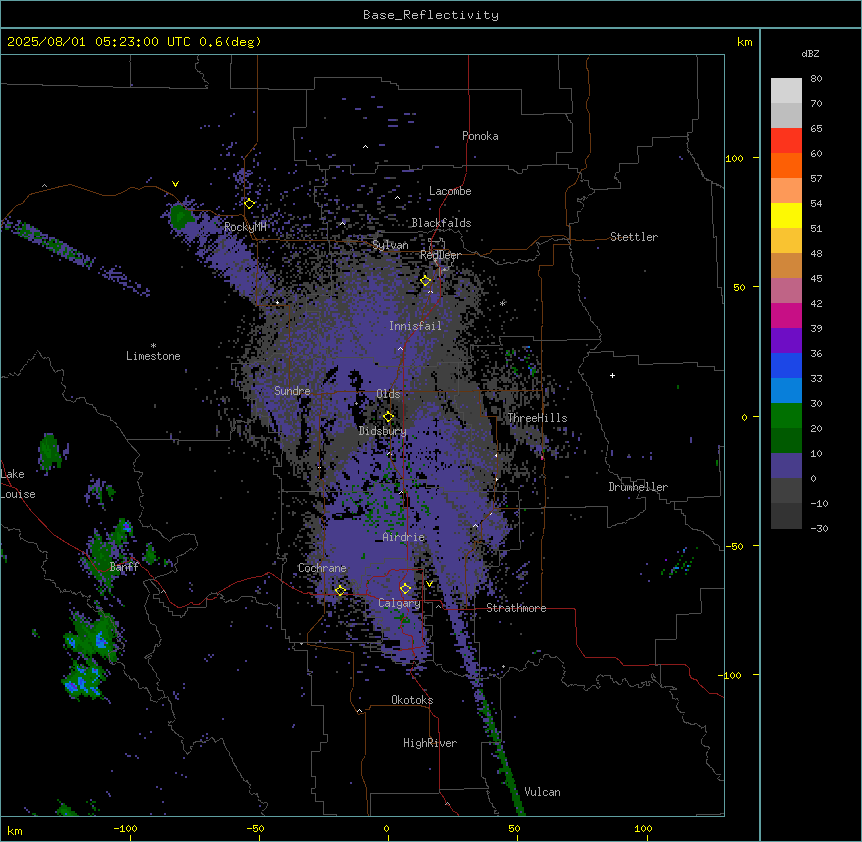Screen dimensions: 862x842
Task: Select the blue 36 dBZ legend swatch
Action: pyautogui.click(x=786, y=365)
